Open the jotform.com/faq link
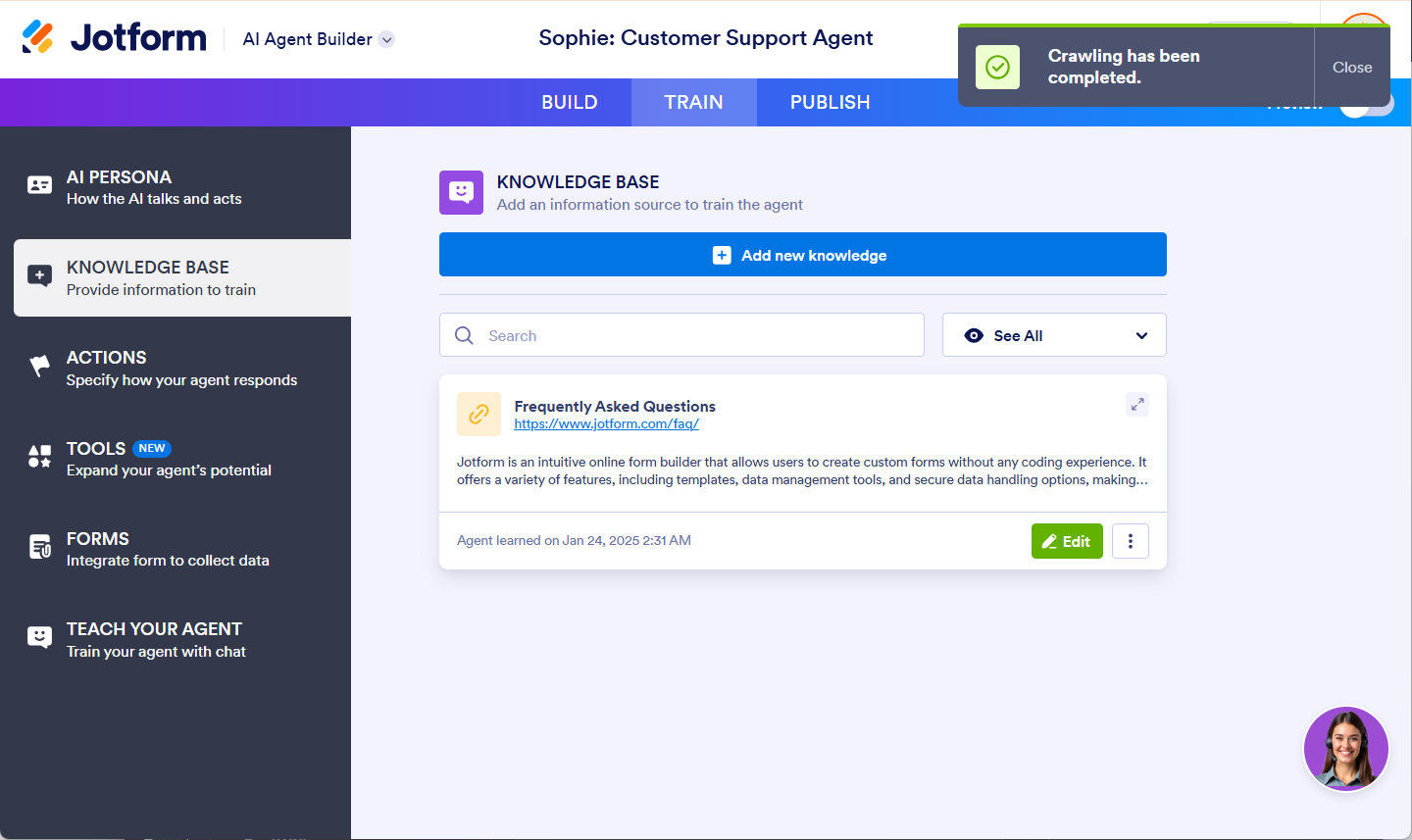The height and width of the screenshot is (840, 1412). click(x=606, y=424)
